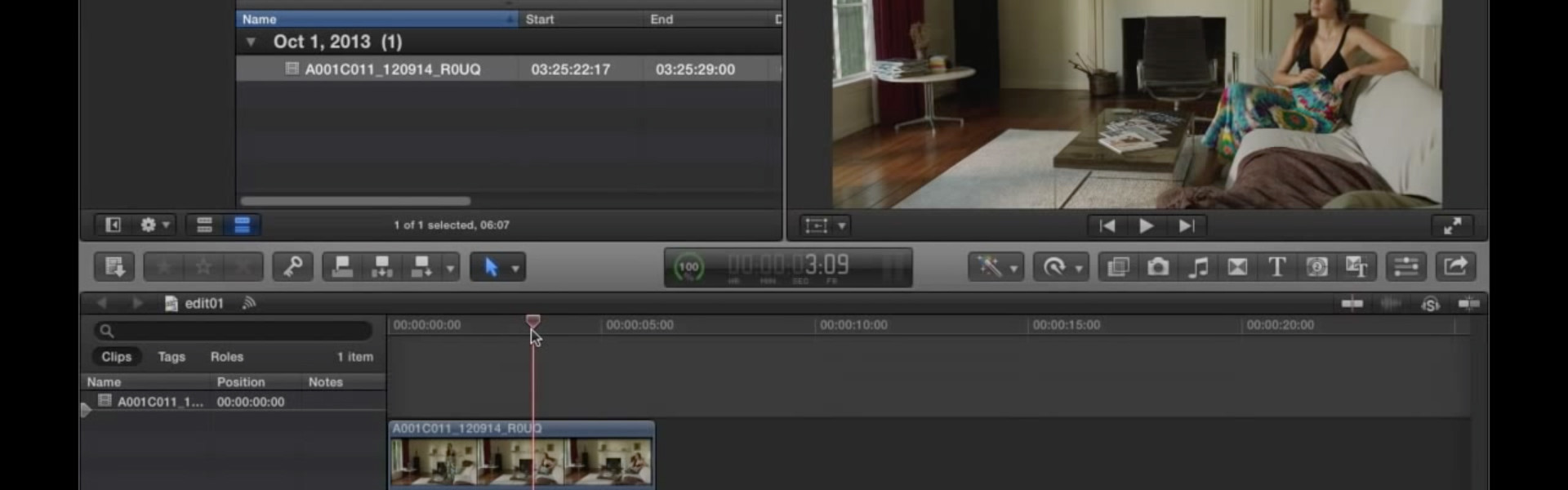Click the Share export icon
The width and height of the screenshot is (1568, 490).
(1456, 267)
